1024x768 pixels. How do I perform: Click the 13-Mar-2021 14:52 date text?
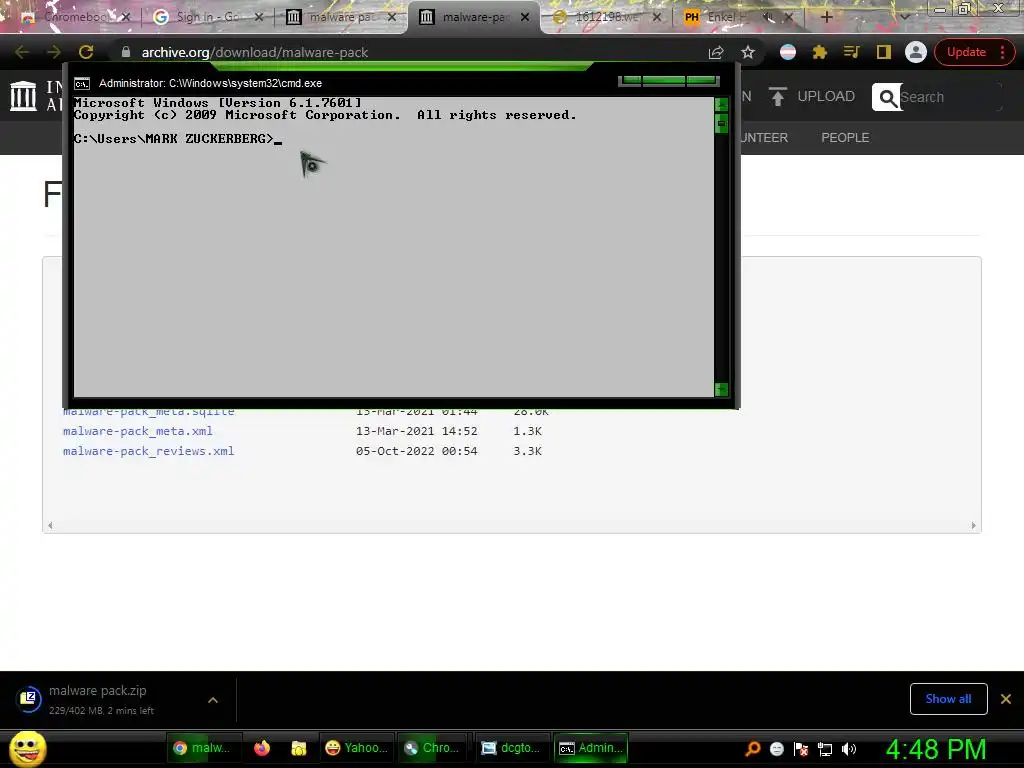click(x=417, y=431)
